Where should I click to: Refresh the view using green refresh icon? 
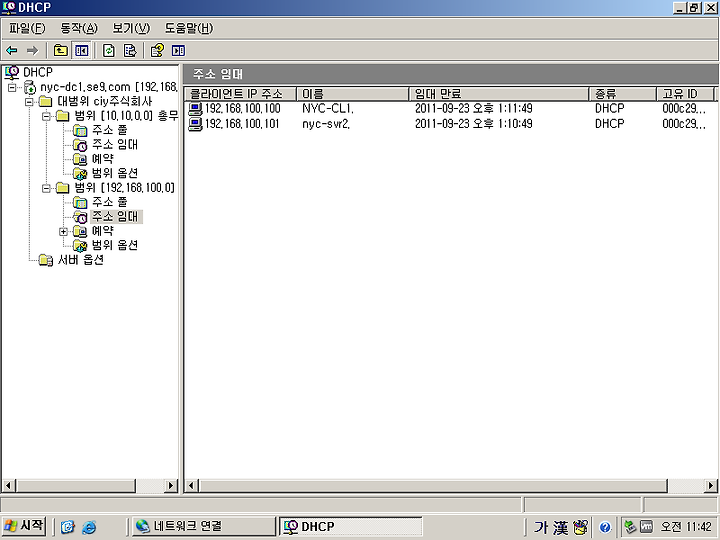(109, 51)
